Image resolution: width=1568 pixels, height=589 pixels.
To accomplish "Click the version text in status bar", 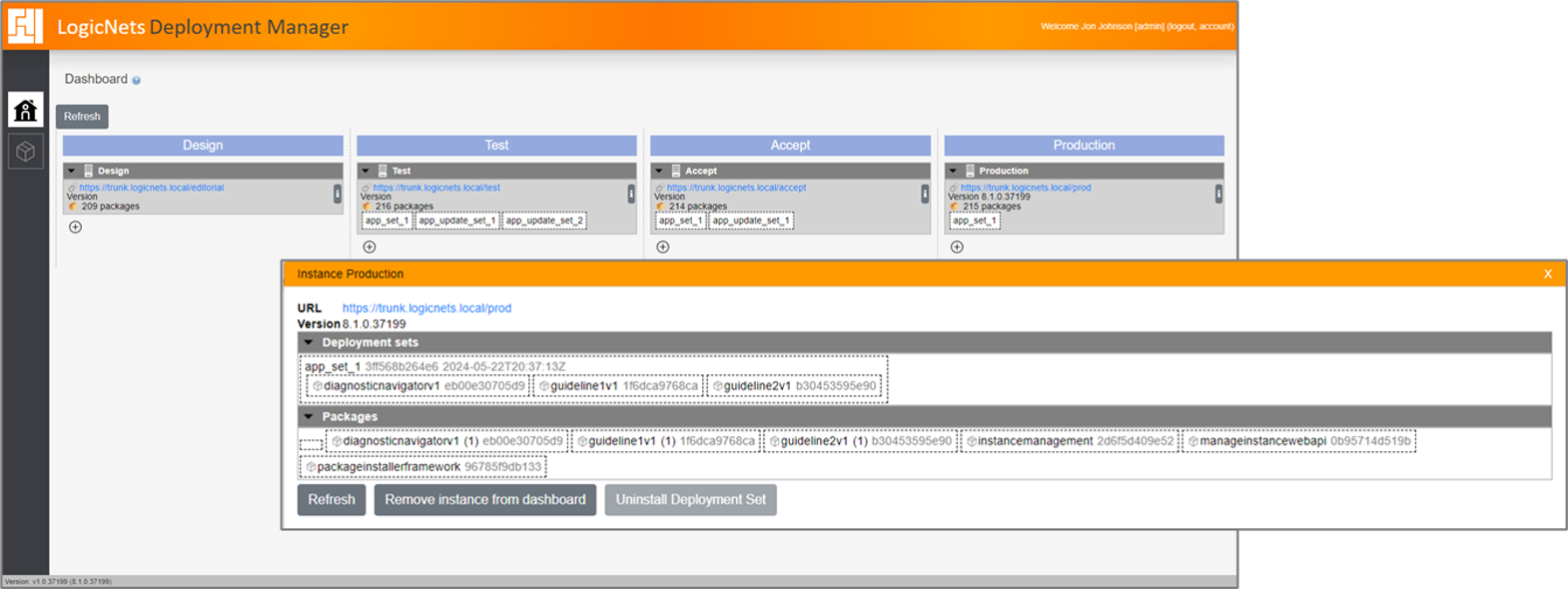I will point(58,581).
